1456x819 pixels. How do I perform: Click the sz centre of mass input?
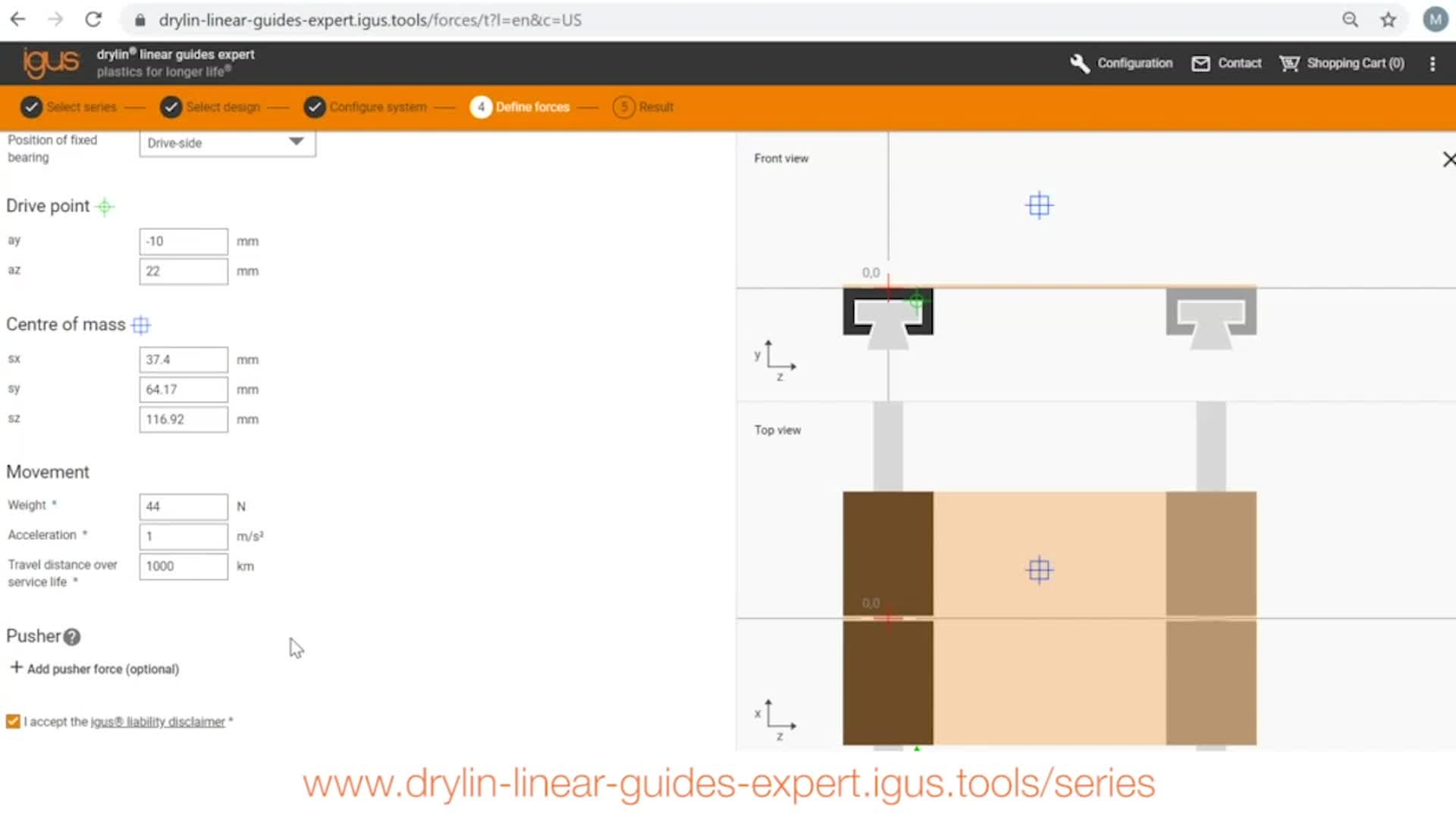pos(184,419)
